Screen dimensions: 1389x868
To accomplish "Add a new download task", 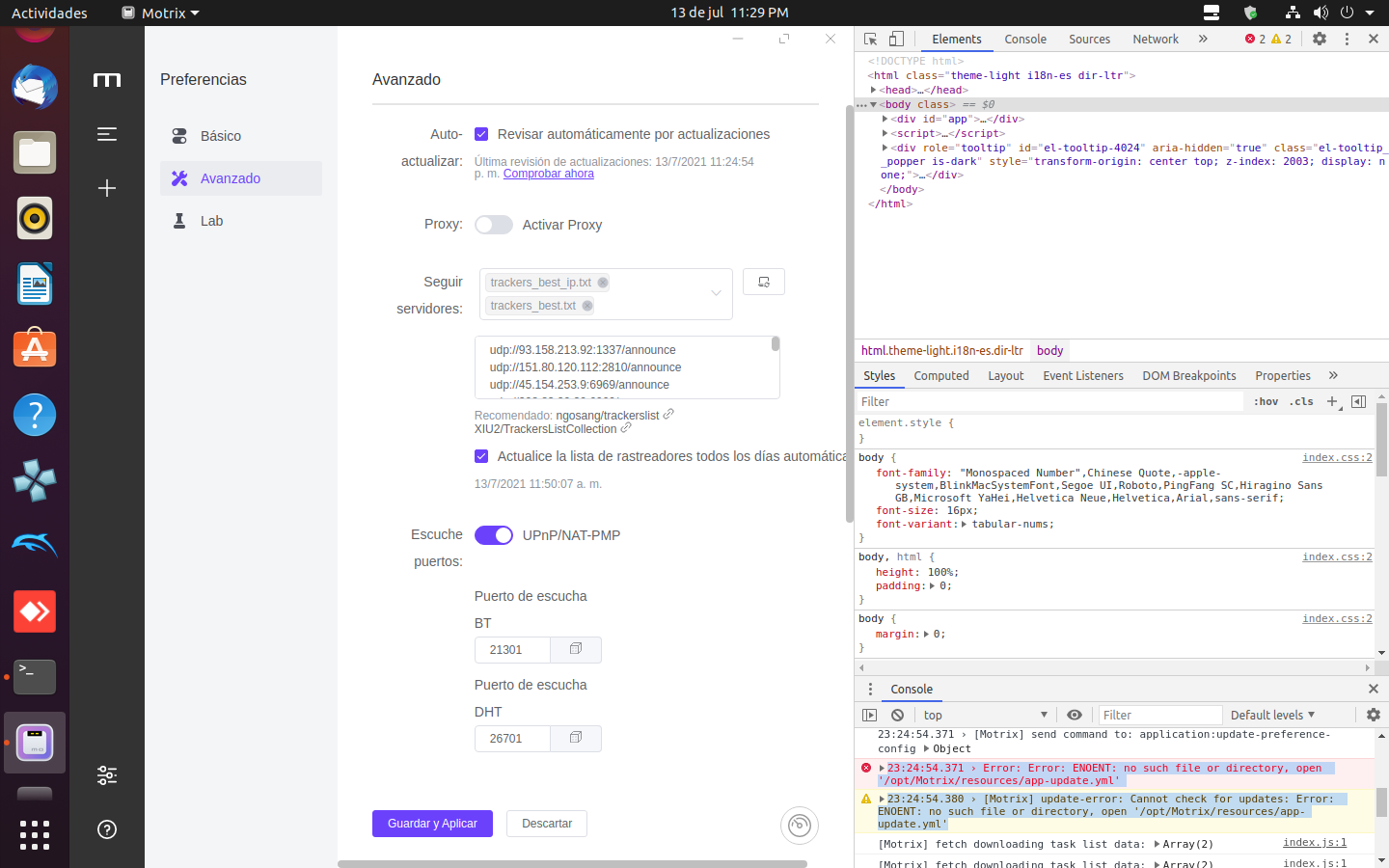I will click(107, 188).
